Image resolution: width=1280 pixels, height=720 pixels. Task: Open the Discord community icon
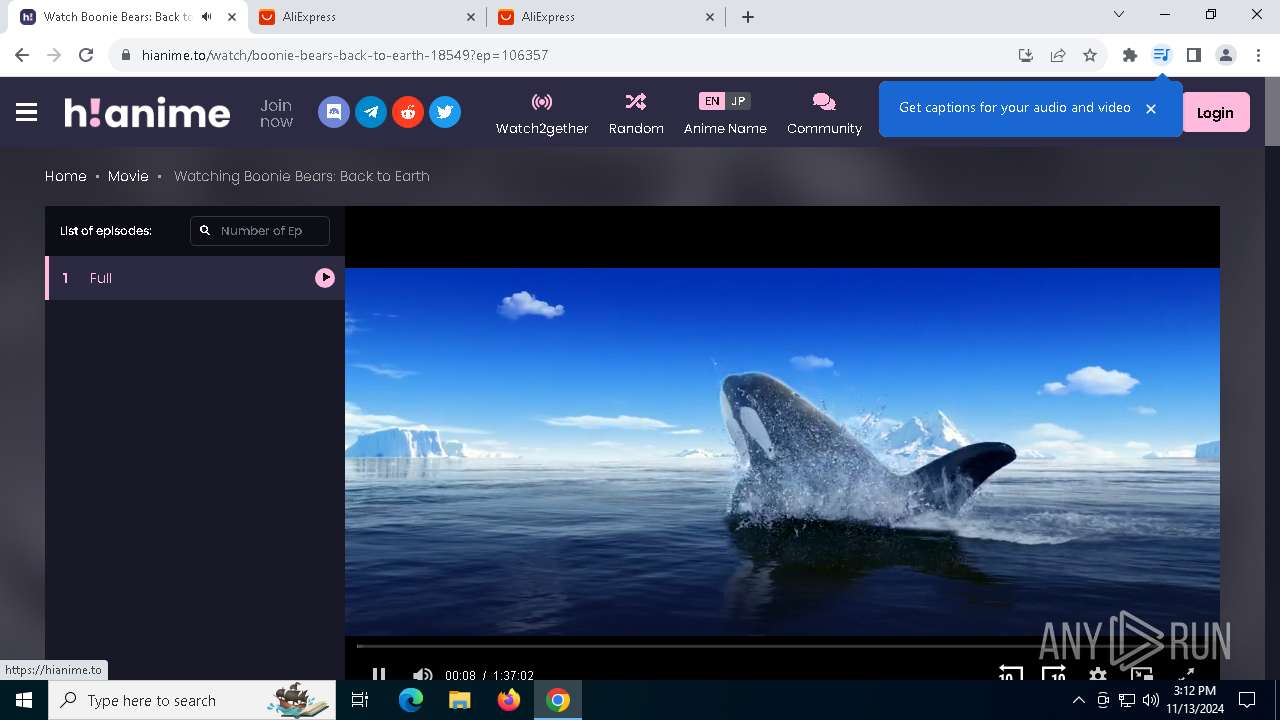click(334, 112)
